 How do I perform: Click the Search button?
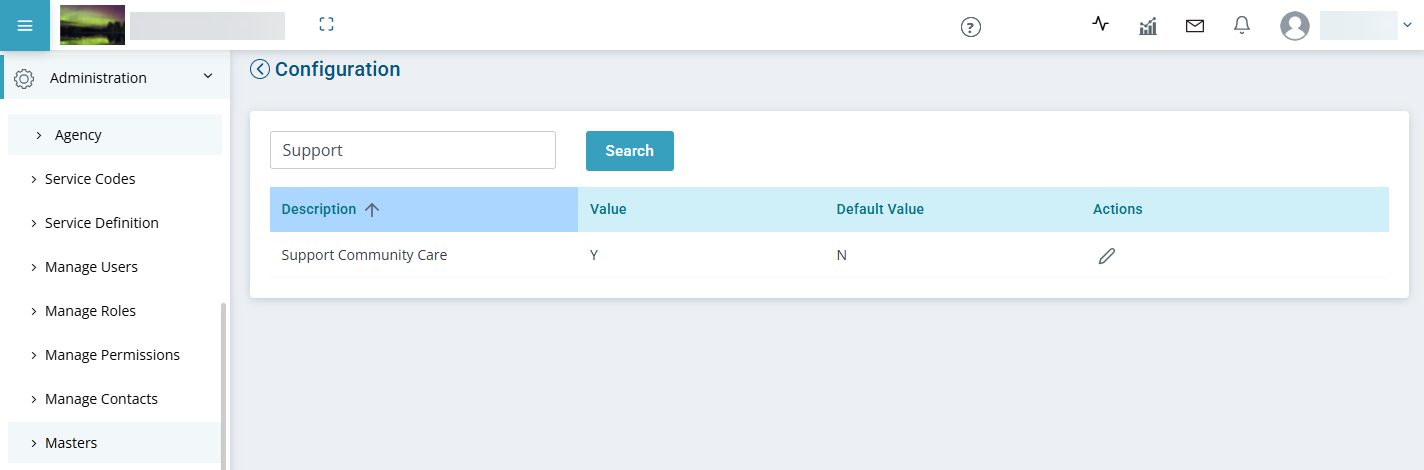pyautogui.click(x=630, y=151)
